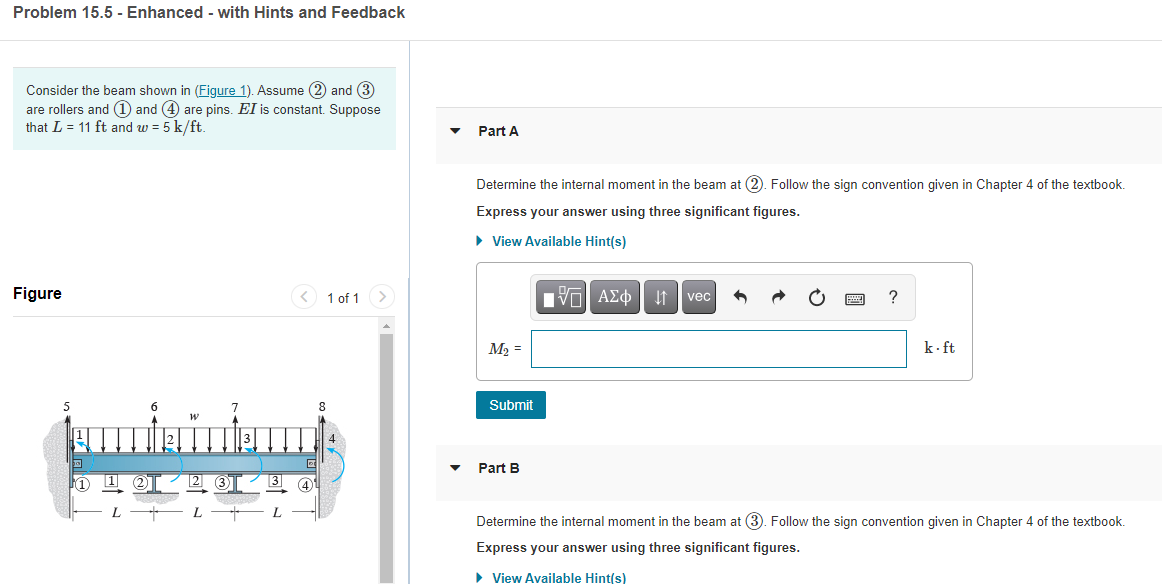Insert a vector with the vec icon
The width and height of the screenshot is (1162, 584).
click(698, 297)
